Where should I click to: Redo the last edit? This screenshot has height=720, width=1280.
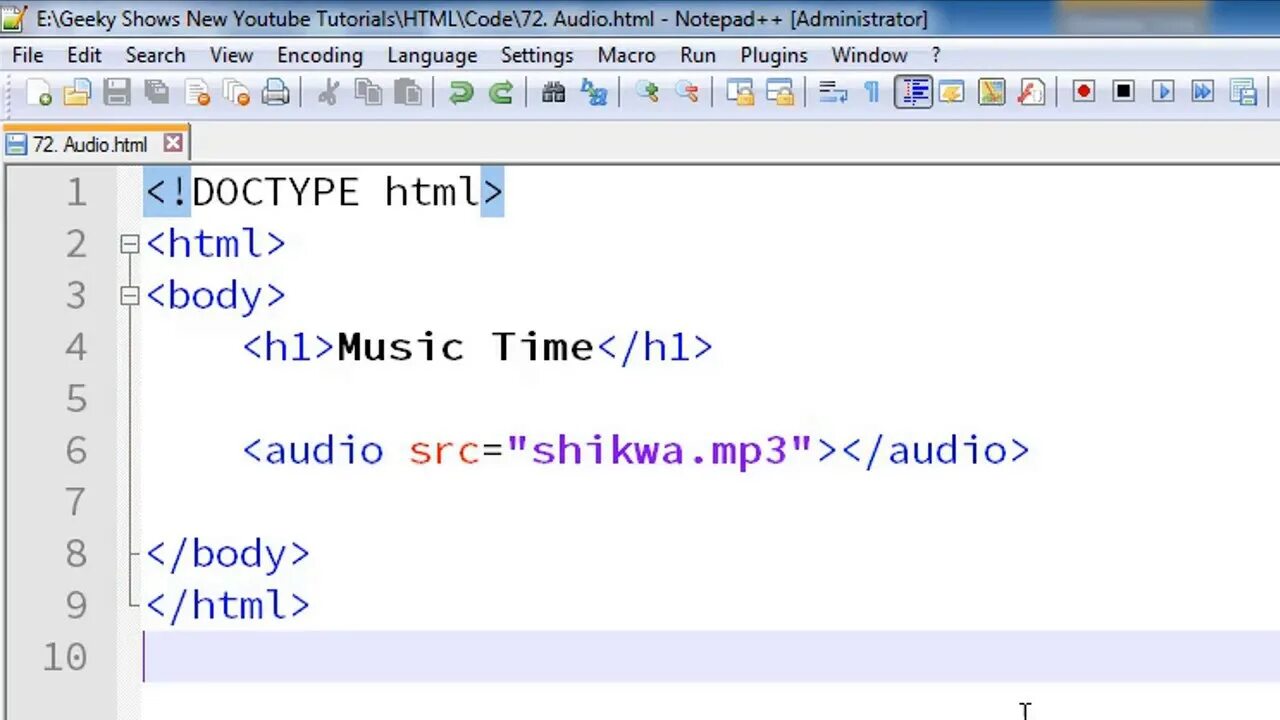500,92
